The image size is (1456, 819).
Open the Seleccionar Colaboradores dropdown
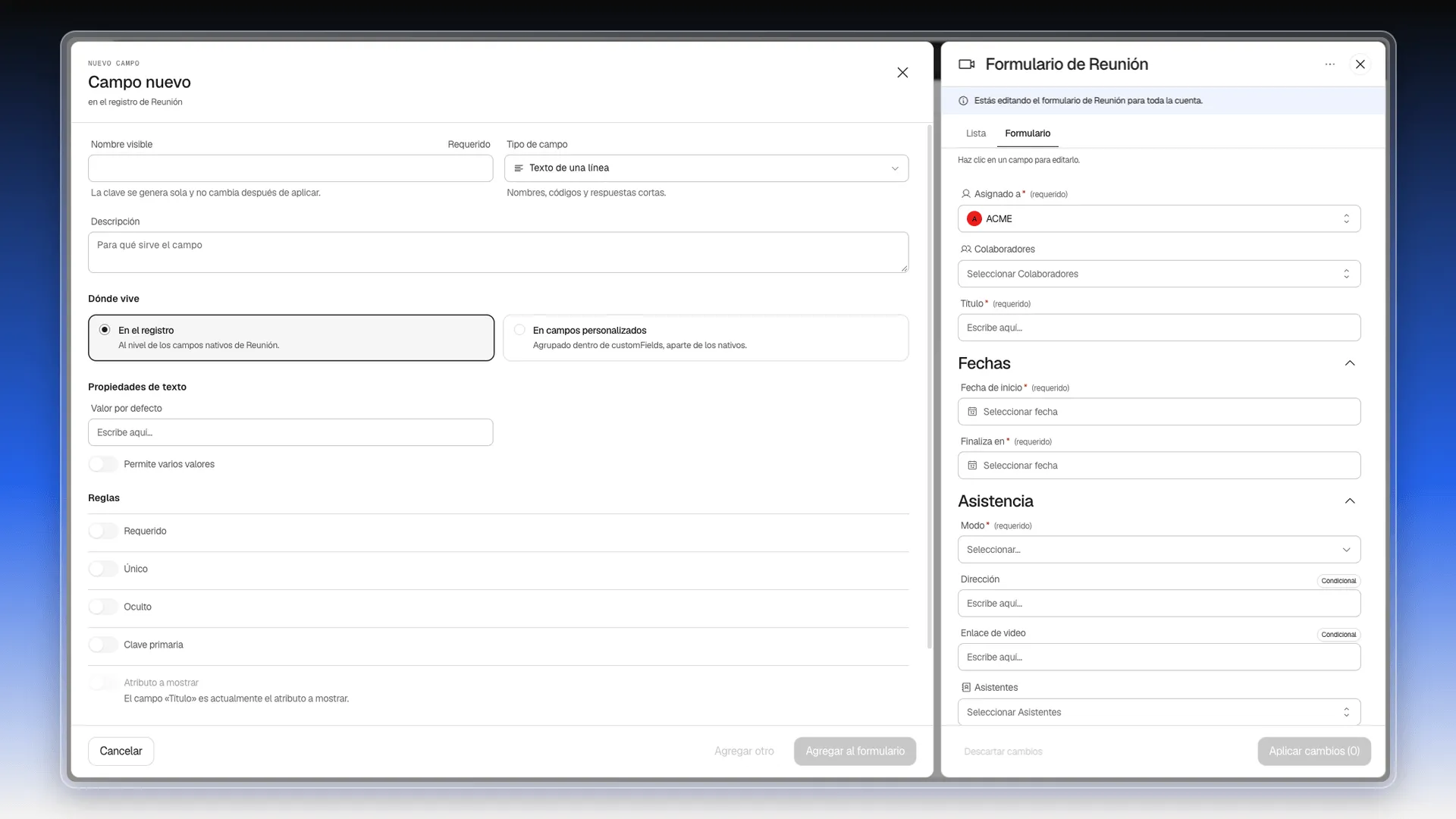(1159, 274)
